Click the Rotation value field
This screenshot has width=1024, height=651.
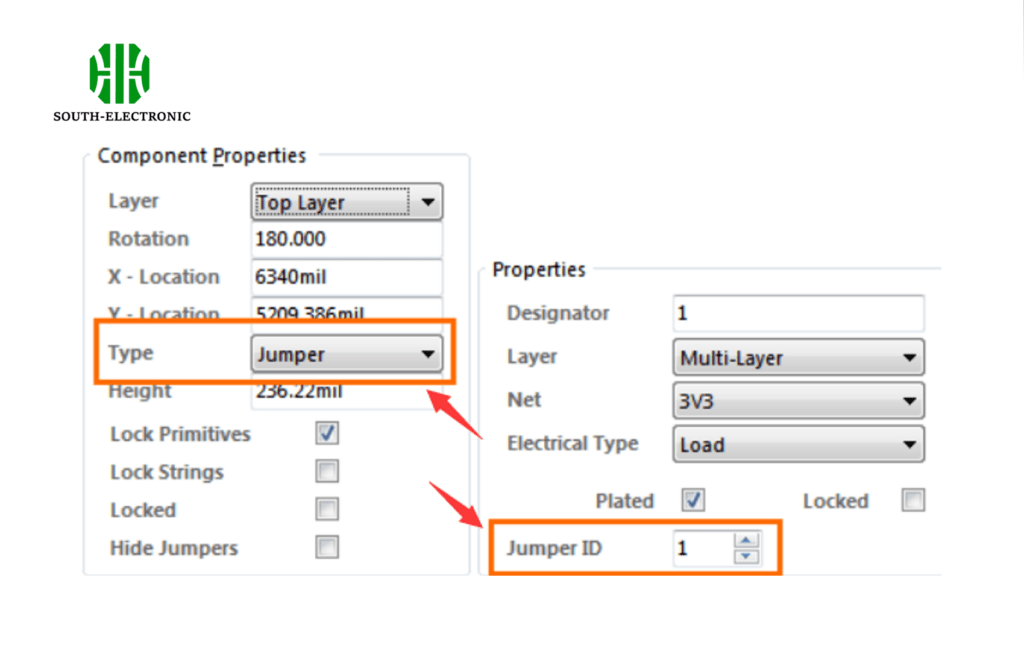coord(346,240)
